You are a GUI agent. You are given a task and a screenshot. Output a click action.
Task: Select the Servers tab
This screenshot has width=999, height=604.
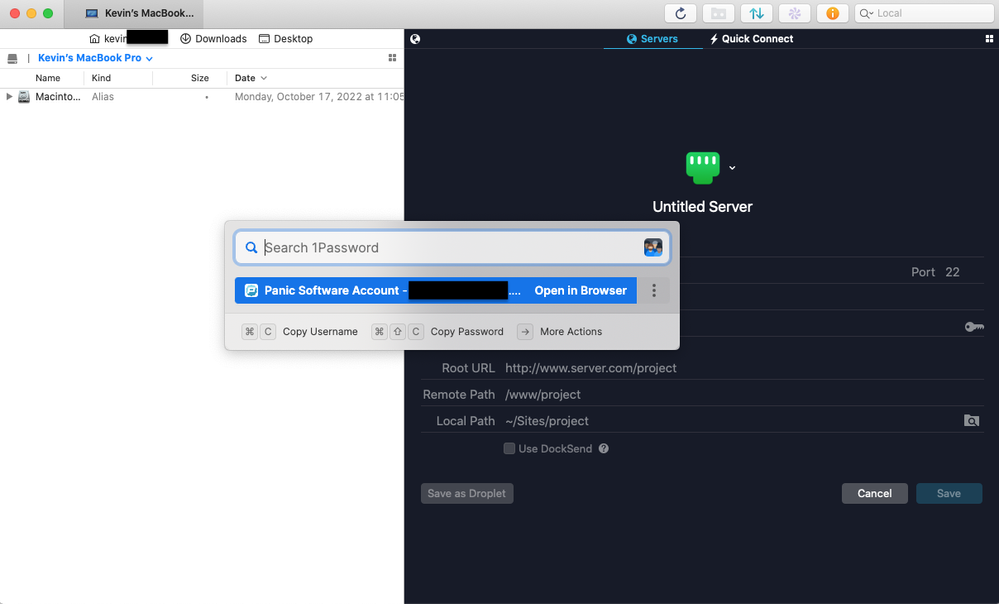pos(652,39)
